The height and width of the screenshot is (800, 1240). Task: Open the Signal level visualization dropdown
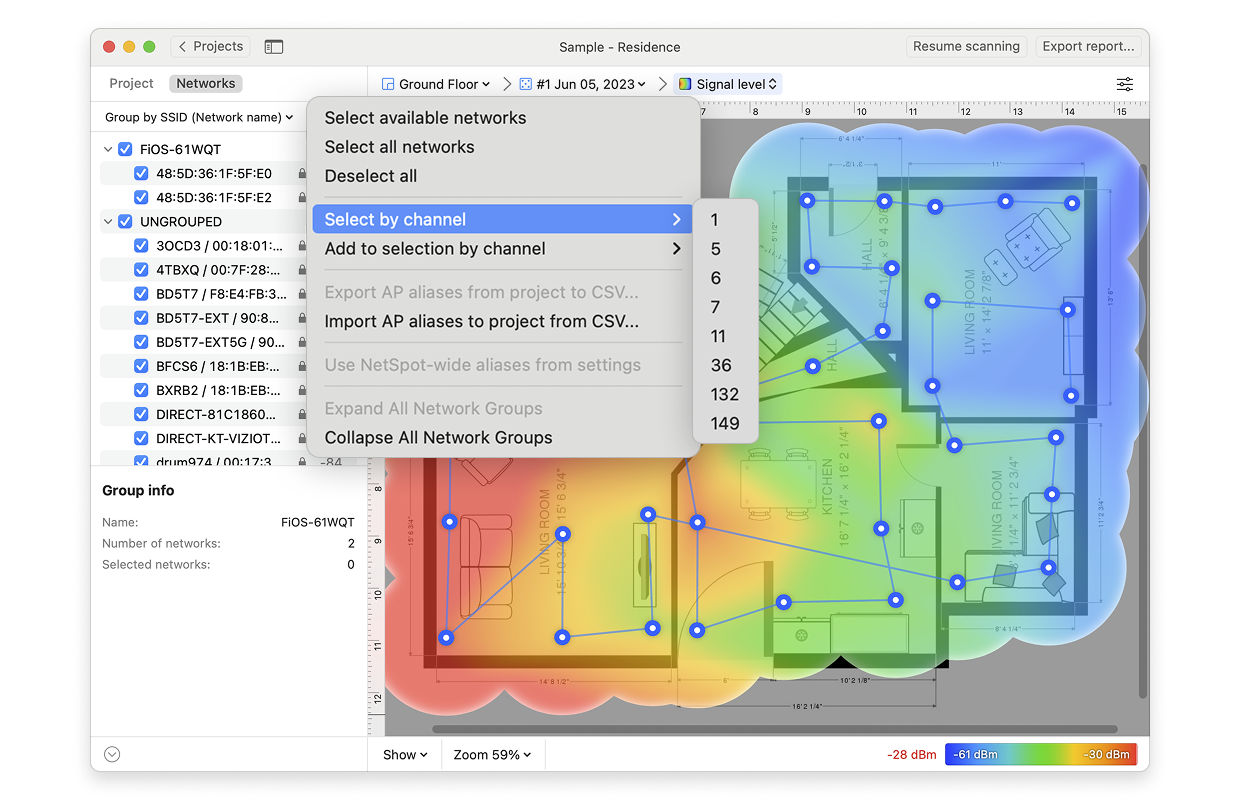(728, 84)
